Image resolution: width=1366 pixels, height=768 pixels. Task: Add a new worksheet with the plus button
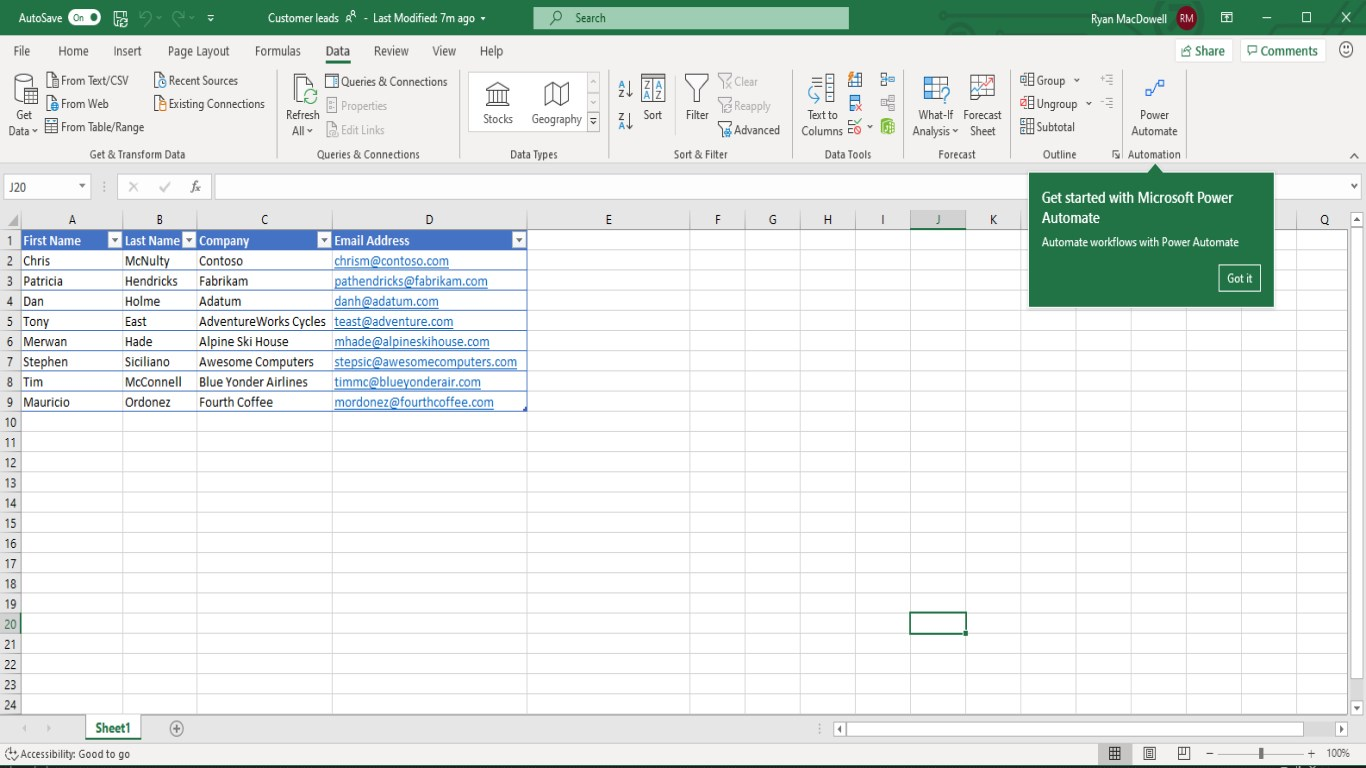[176, 728]
